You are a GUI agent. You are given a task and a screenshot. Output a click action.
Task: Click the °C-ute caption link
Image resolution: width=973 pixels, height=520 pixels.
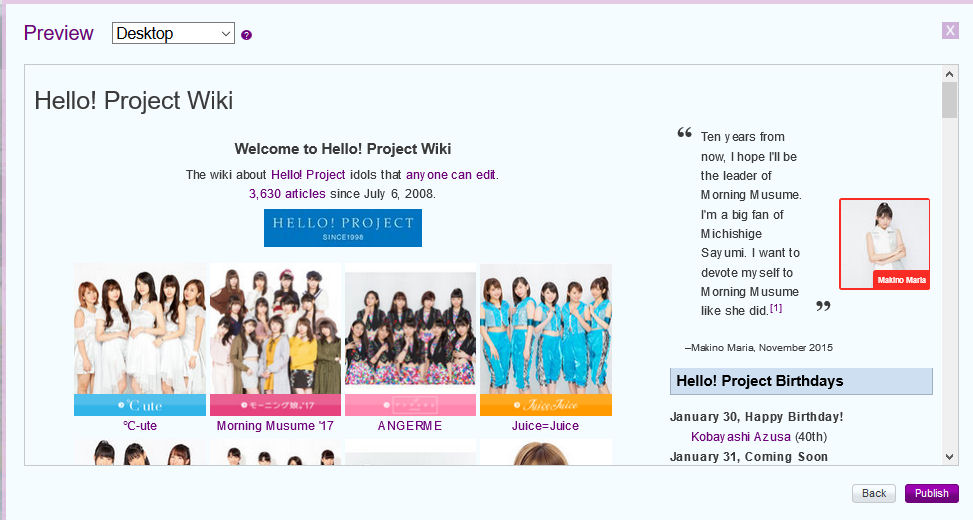coord(140,426)
